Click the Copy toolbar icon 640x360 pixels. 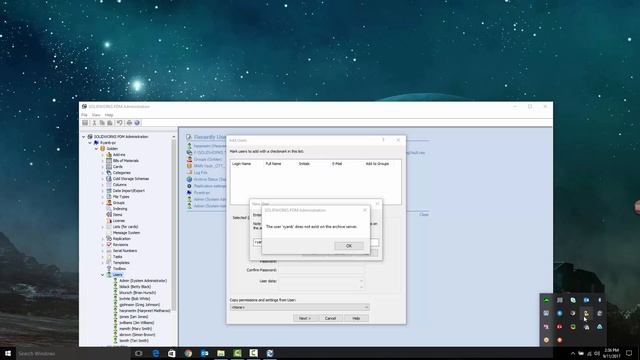[102, 123]
